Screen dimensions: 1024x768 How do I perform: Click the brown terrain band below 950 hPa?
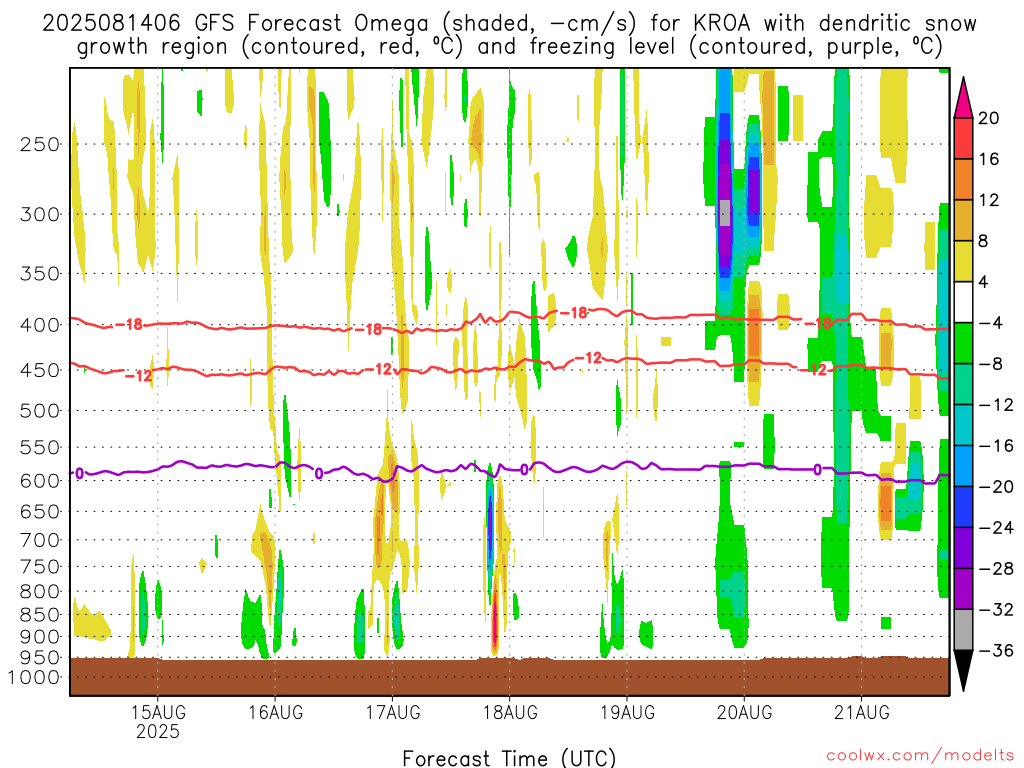(x=509, y=677)
